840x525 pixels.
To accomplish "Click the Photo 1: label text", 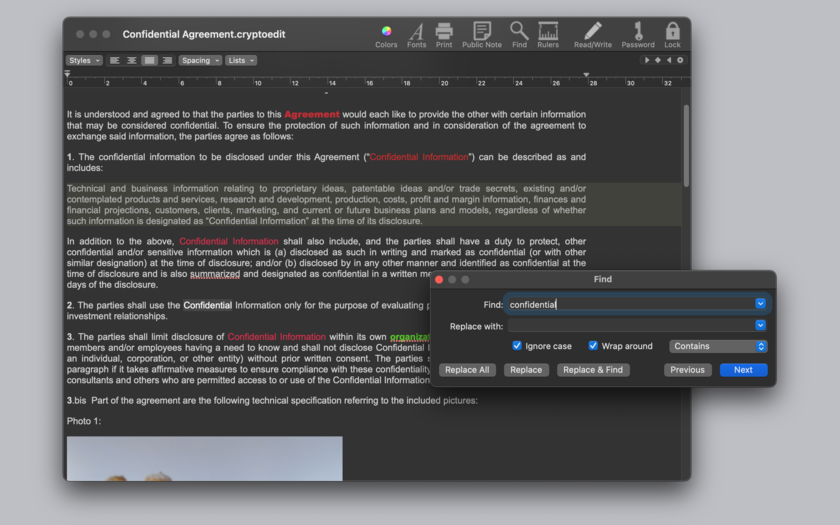I will tap(84, 421).
